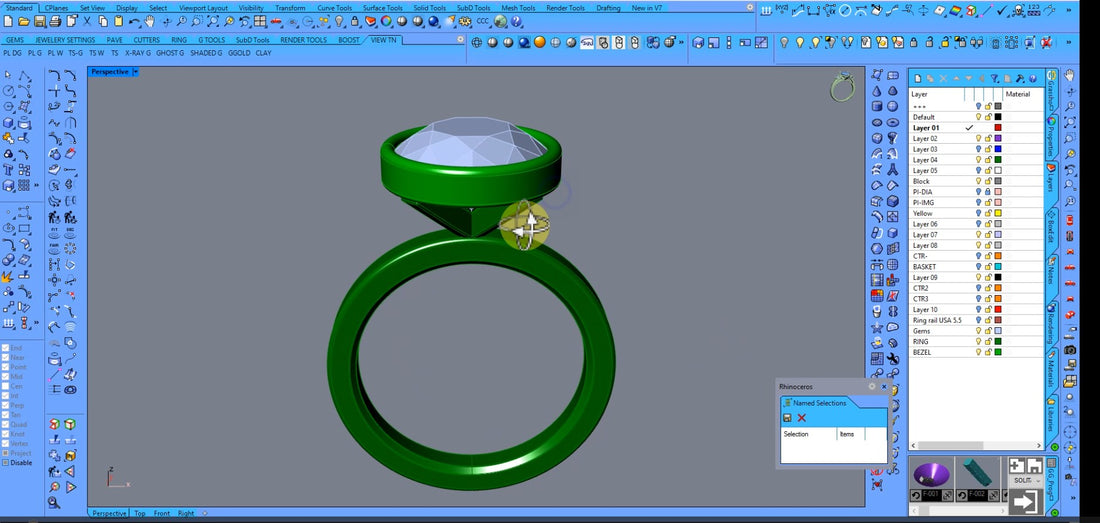Select the F-002 material thumbnail
The width and height of the screenshot is (1100, 523).
click(977, 475)
